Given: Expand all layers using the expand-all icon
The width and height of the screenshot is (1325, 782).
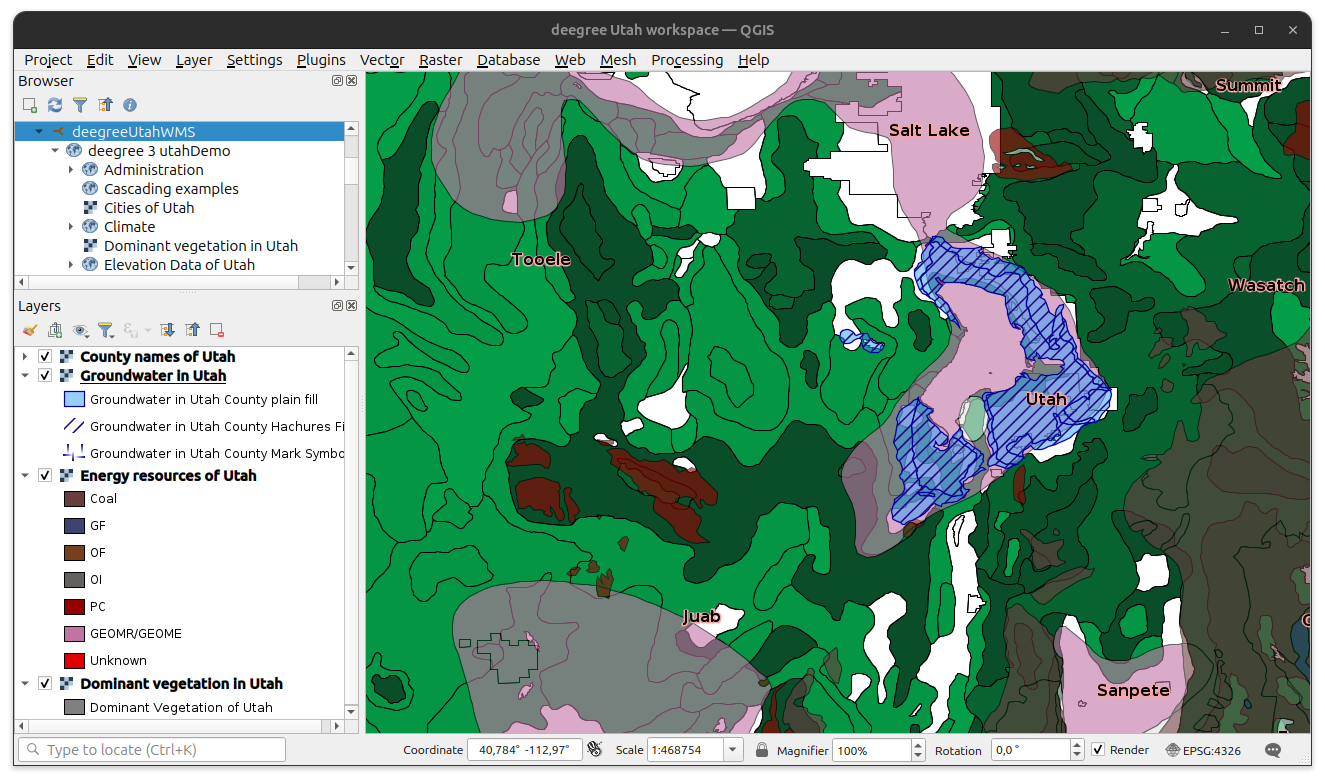Looking at the screenshot, I should pos(168,331).
